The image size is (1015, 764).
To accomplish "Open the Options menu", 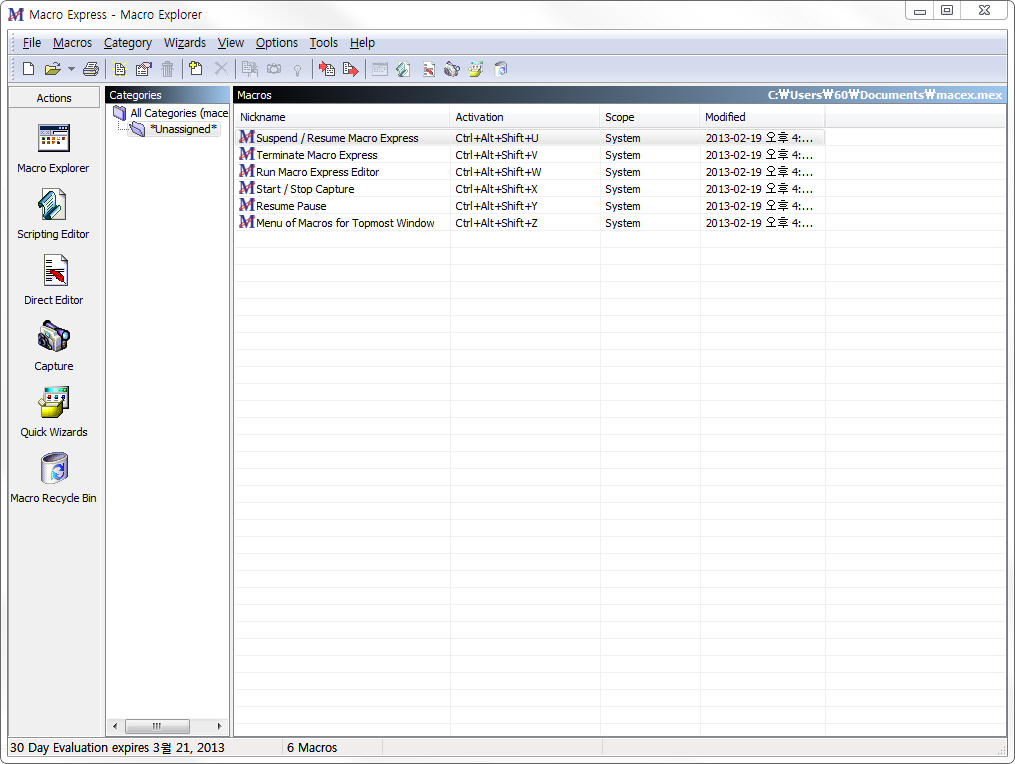I will tap(276, 43).
